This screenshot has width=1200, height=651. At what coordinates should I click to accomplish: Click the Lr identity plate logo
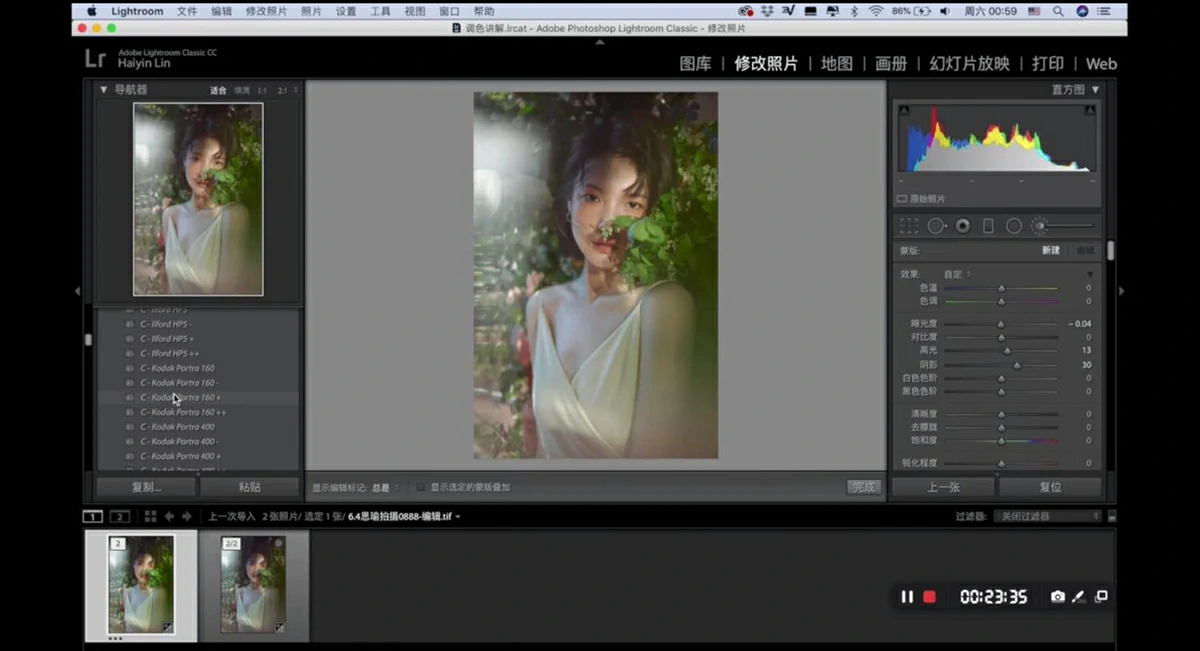[96, 58]
